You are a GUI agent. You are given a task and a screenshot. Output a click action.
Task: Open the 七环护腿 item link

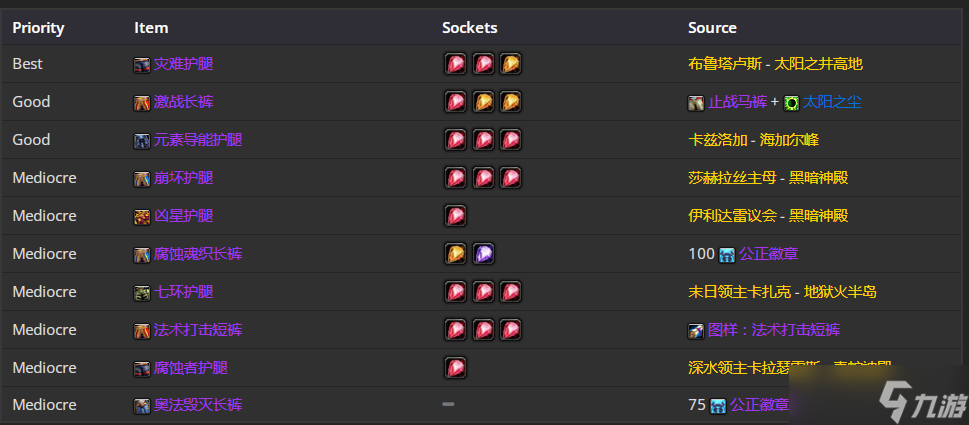184,292
